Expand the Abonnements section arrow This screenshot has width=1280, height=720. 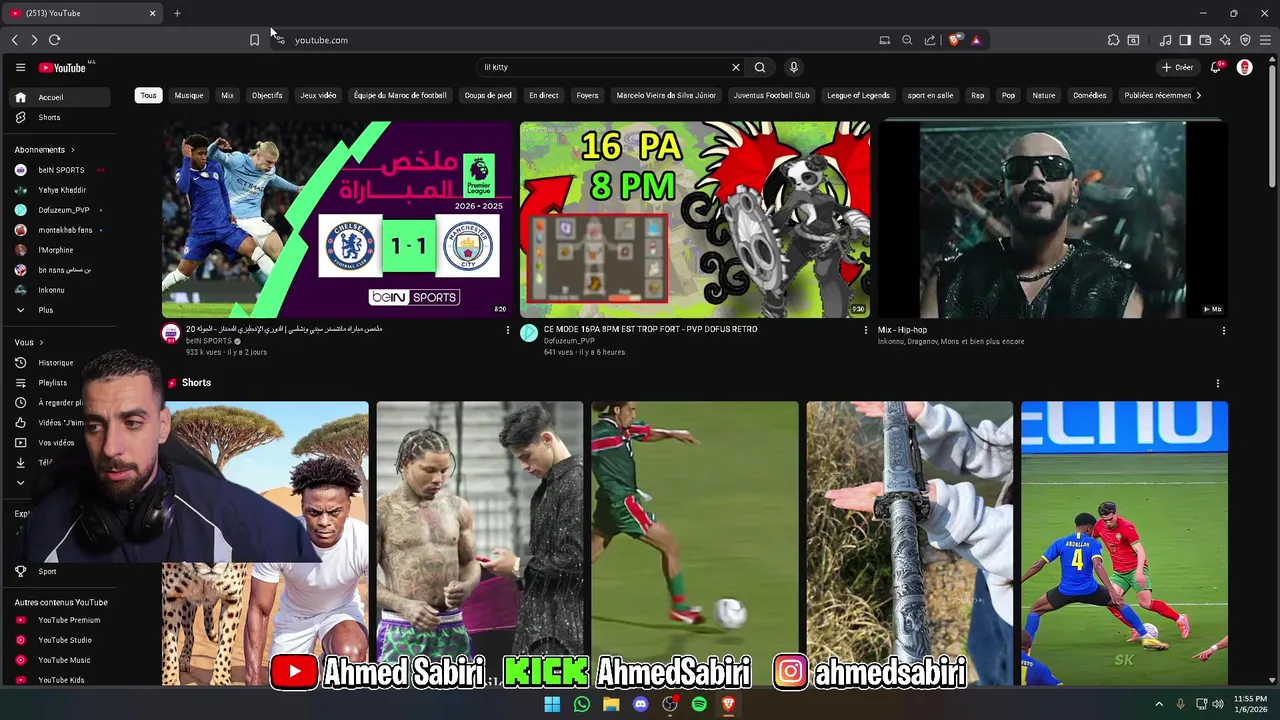pos(72,150)
